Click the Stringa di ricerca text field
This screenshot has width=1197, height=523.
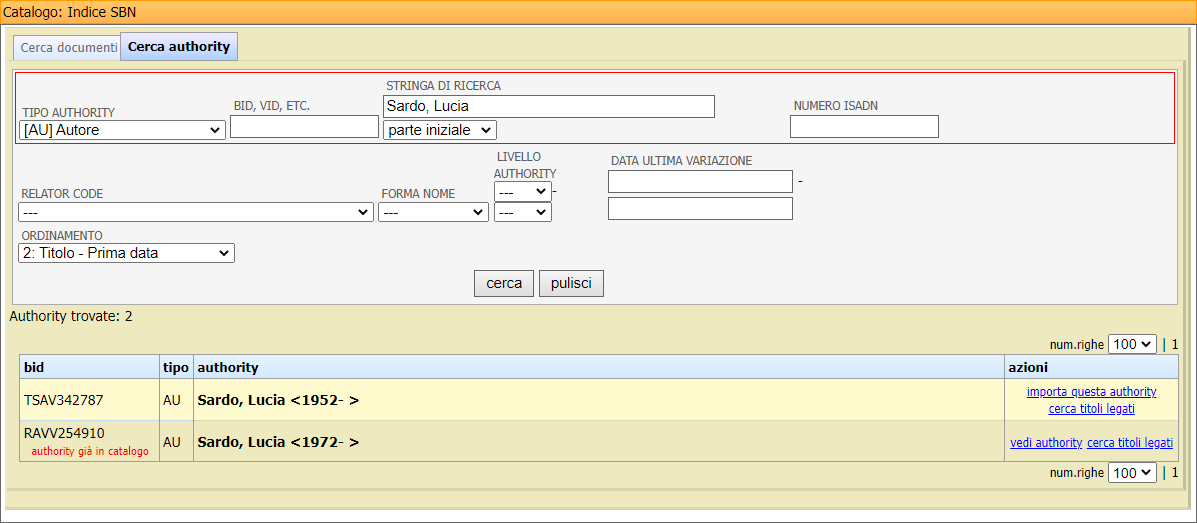(x=548, y=106)
